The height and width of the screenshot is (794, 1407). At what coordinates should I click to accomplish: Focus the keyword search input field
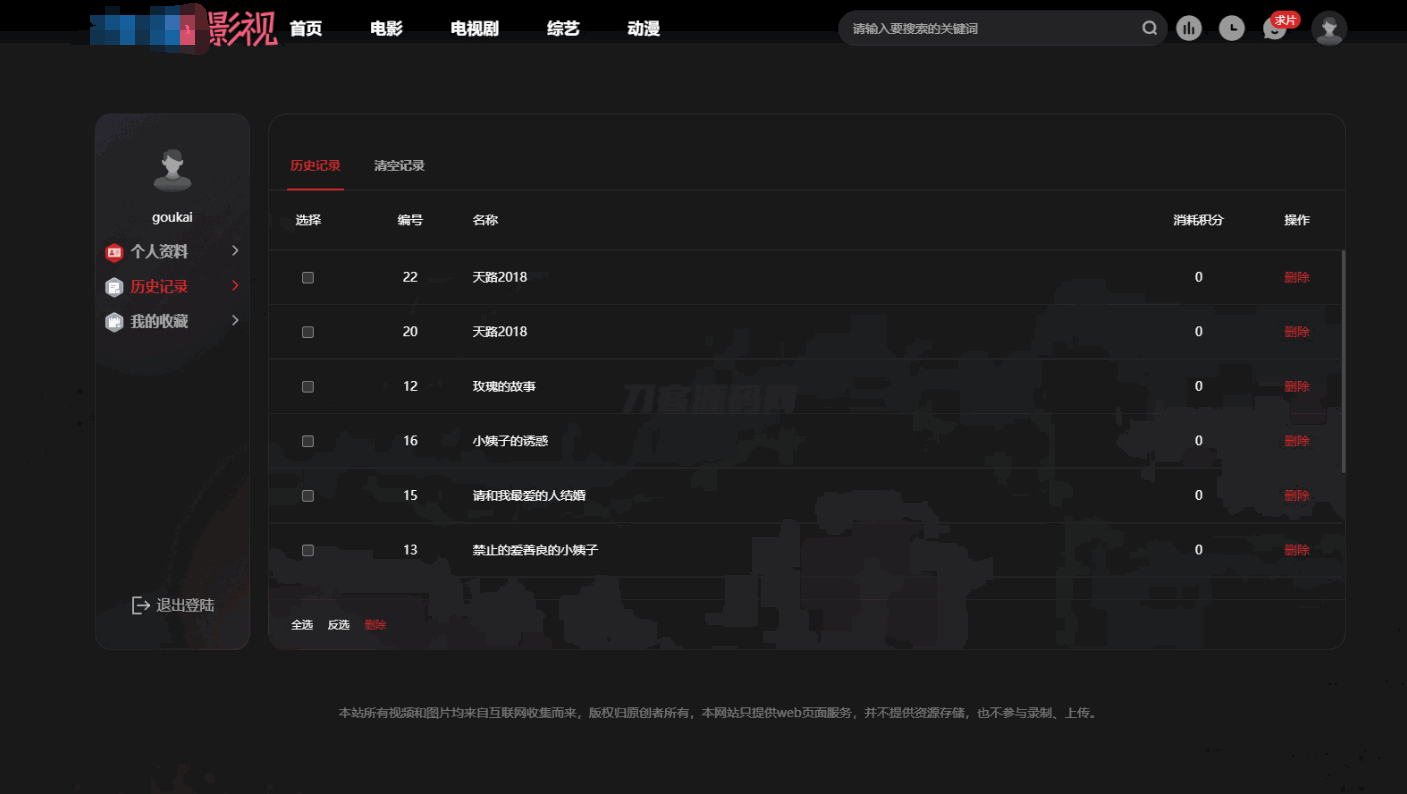tap(990, 29)
